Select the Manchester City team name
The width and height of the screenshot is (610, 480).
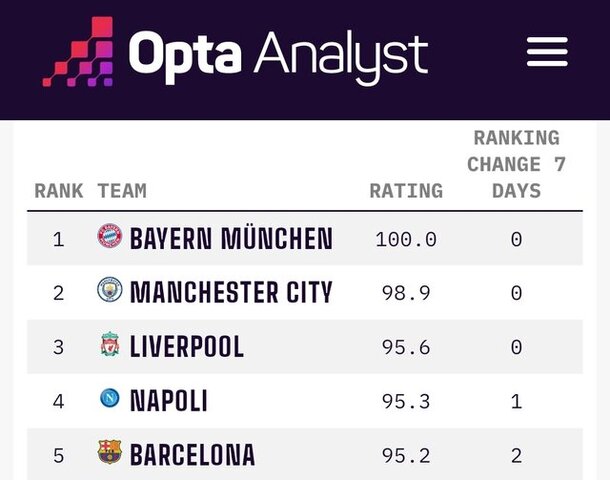(x=231, y=293)
